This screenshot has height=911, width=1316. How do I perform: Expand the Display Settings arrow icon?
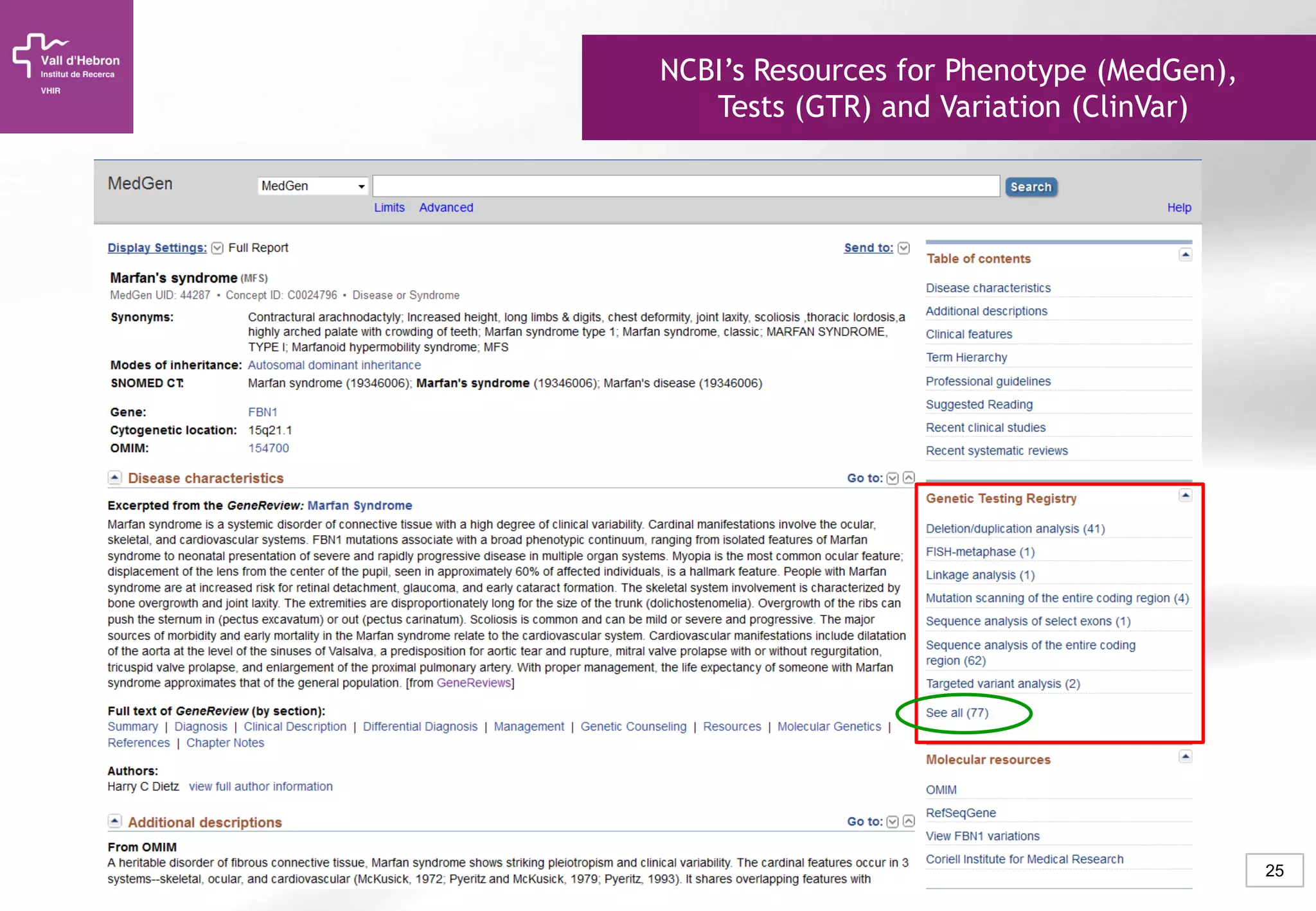click(217, 248)
